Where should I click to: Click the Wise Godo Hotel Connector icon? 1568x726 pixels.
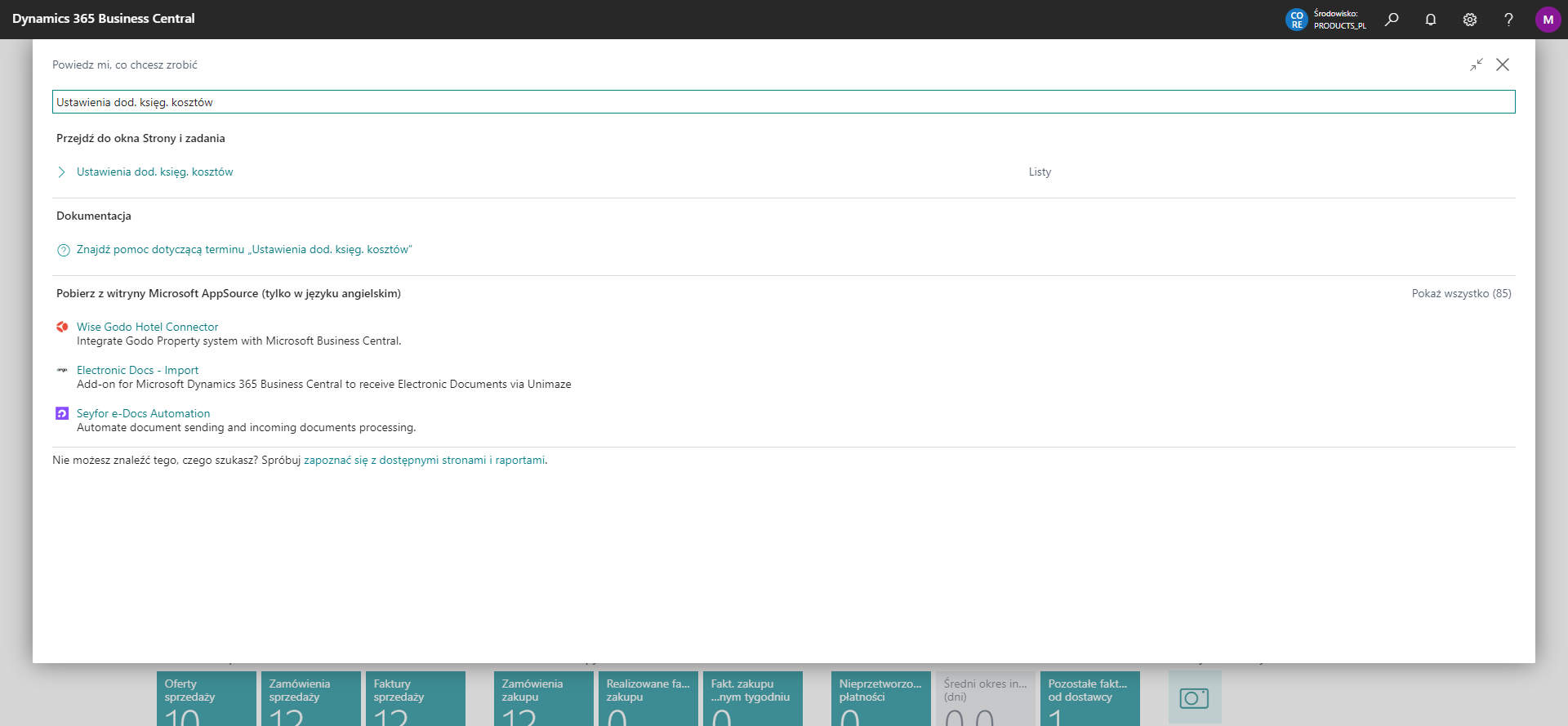(62, 327)
